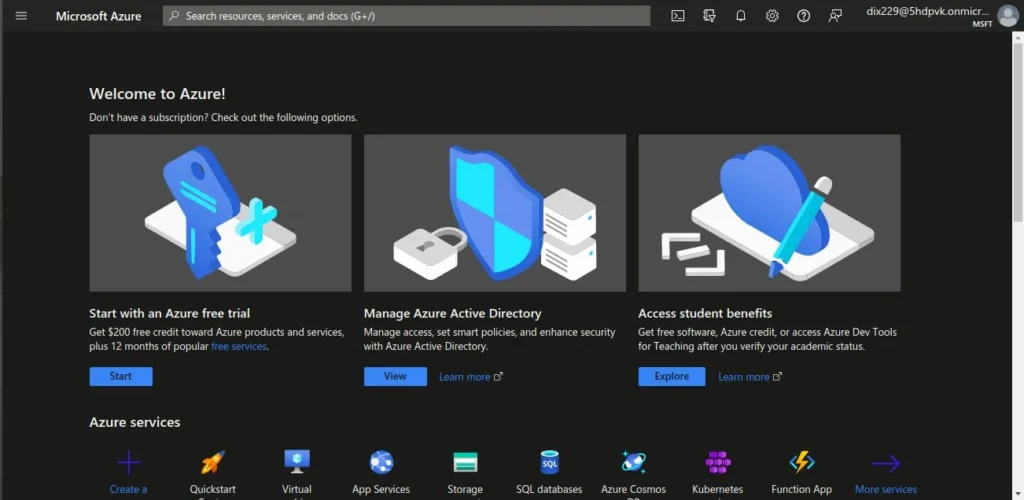
Task: Launch Cloud Shell from top bar
Action: point(678,16)
